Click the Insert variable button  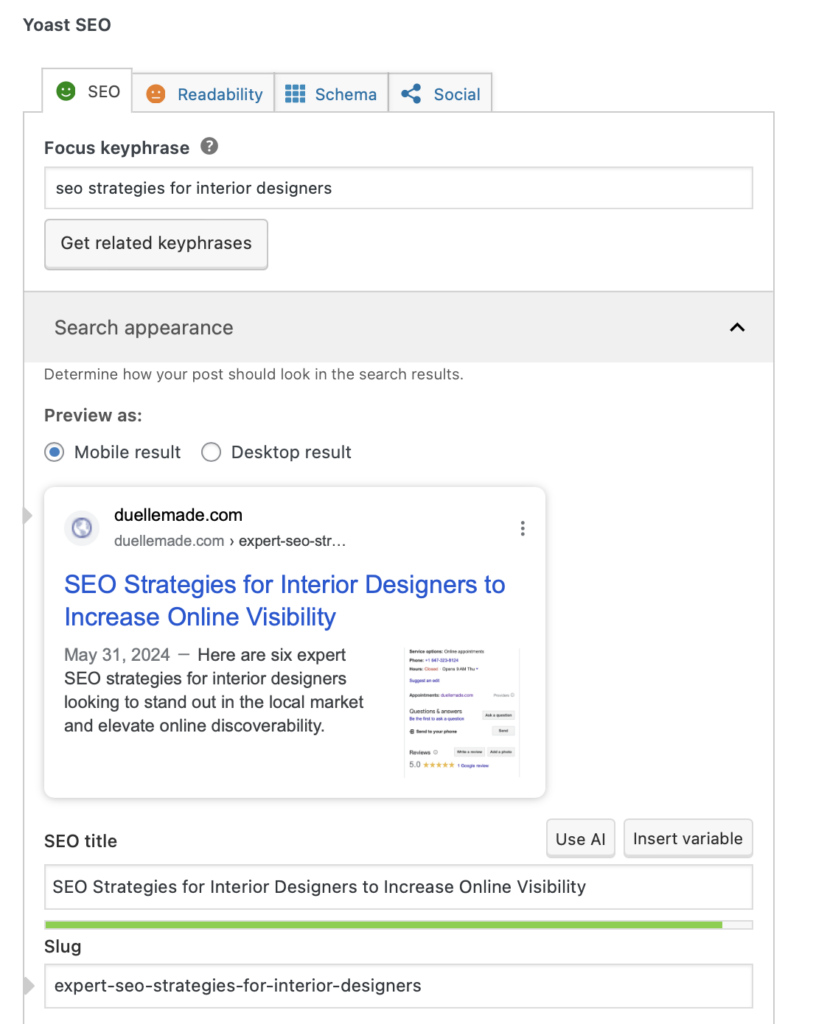(688, 839)
